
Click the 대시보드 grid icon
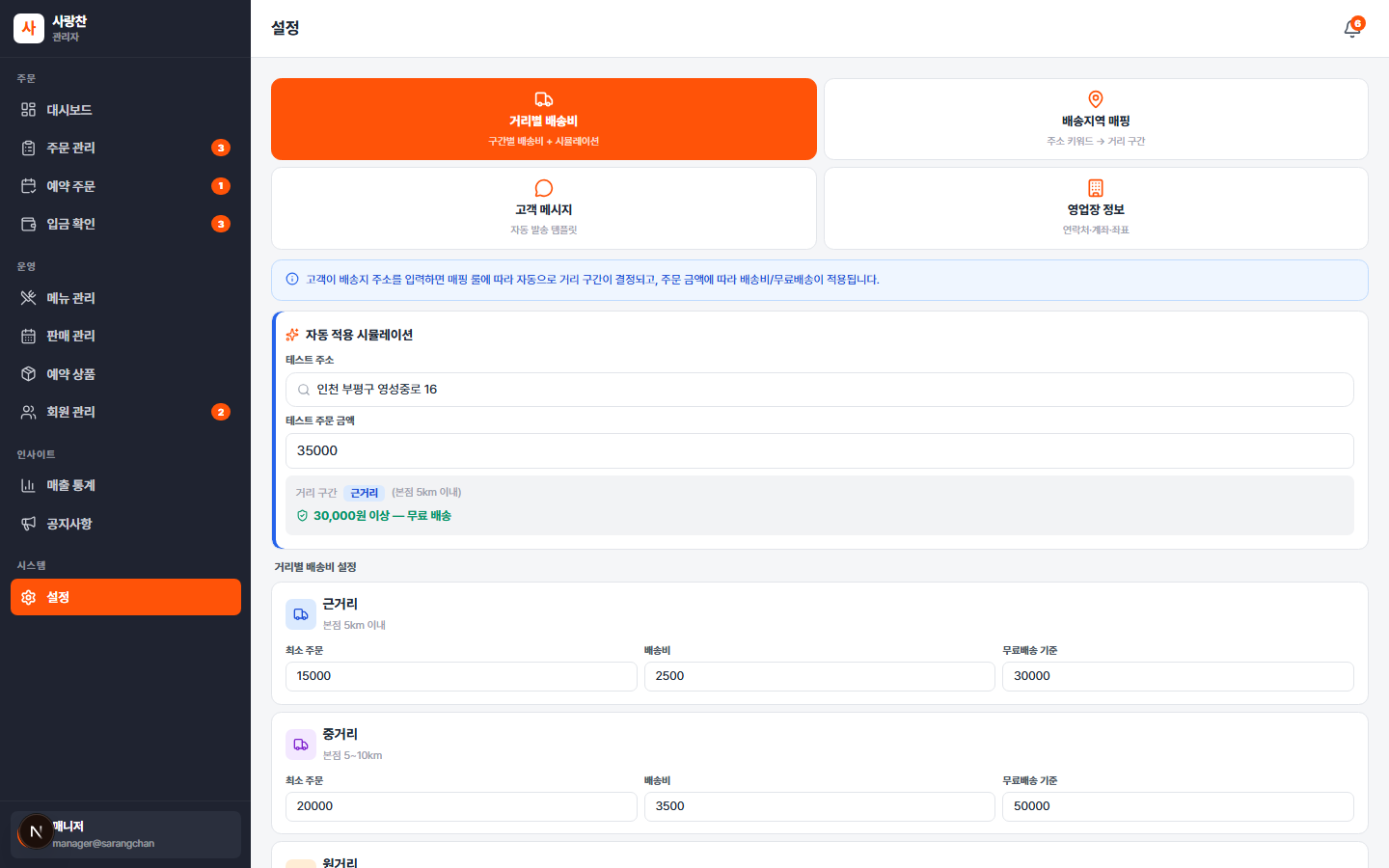29,110
